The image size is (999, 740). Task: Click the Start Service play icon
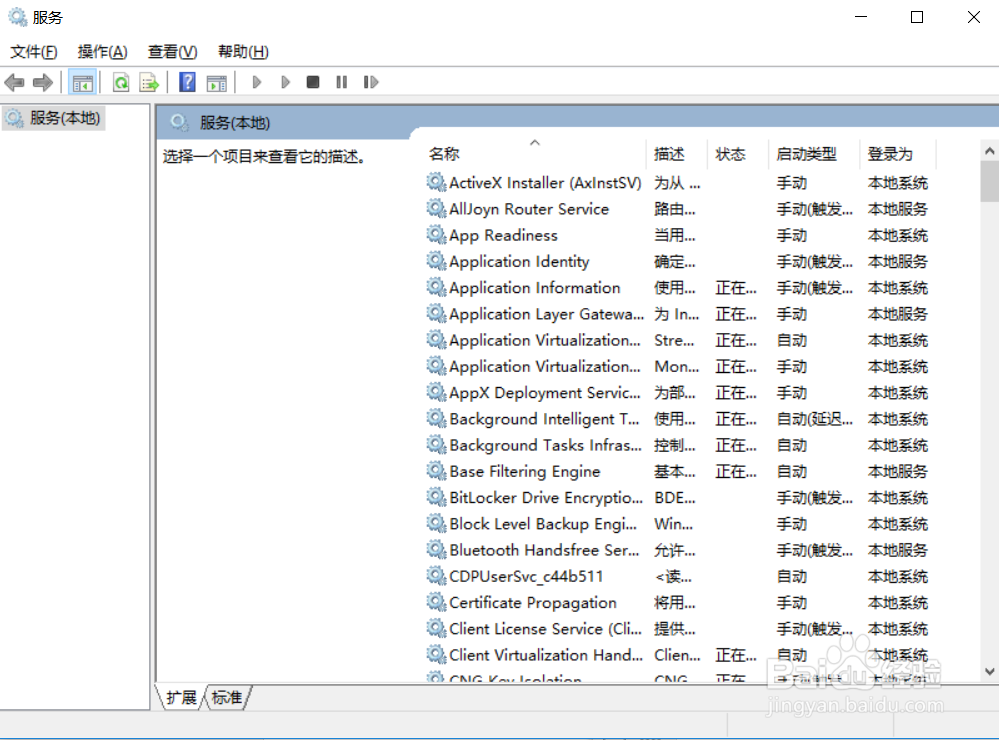coord(257,82)
